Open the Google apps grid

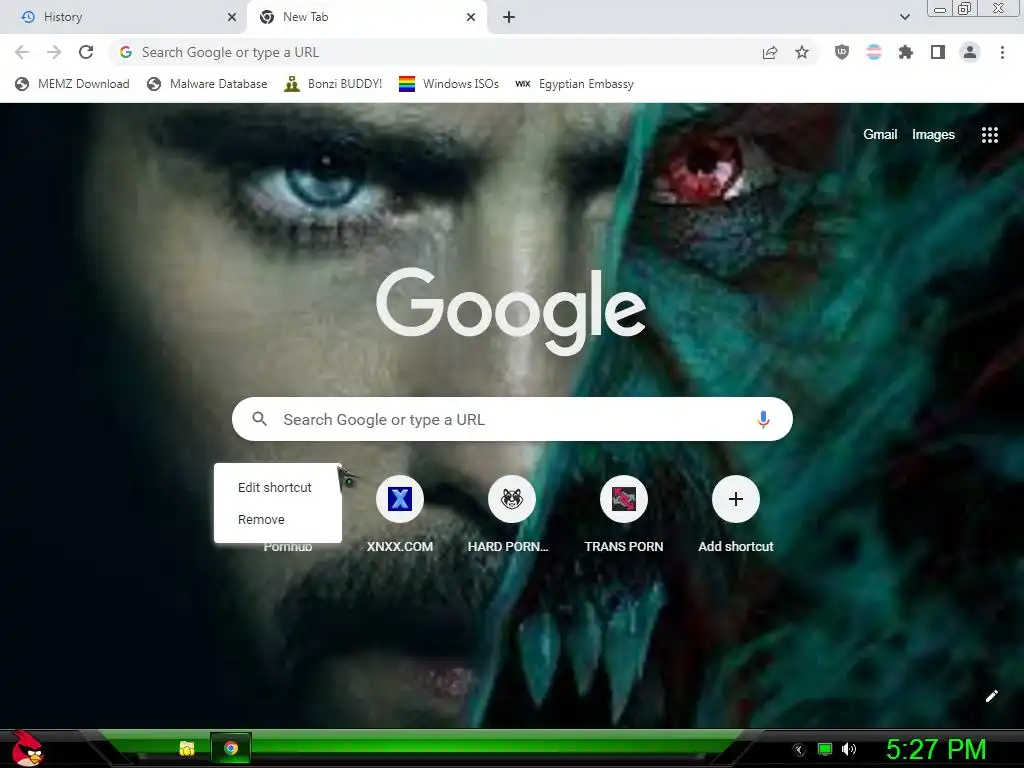(990, 135)
